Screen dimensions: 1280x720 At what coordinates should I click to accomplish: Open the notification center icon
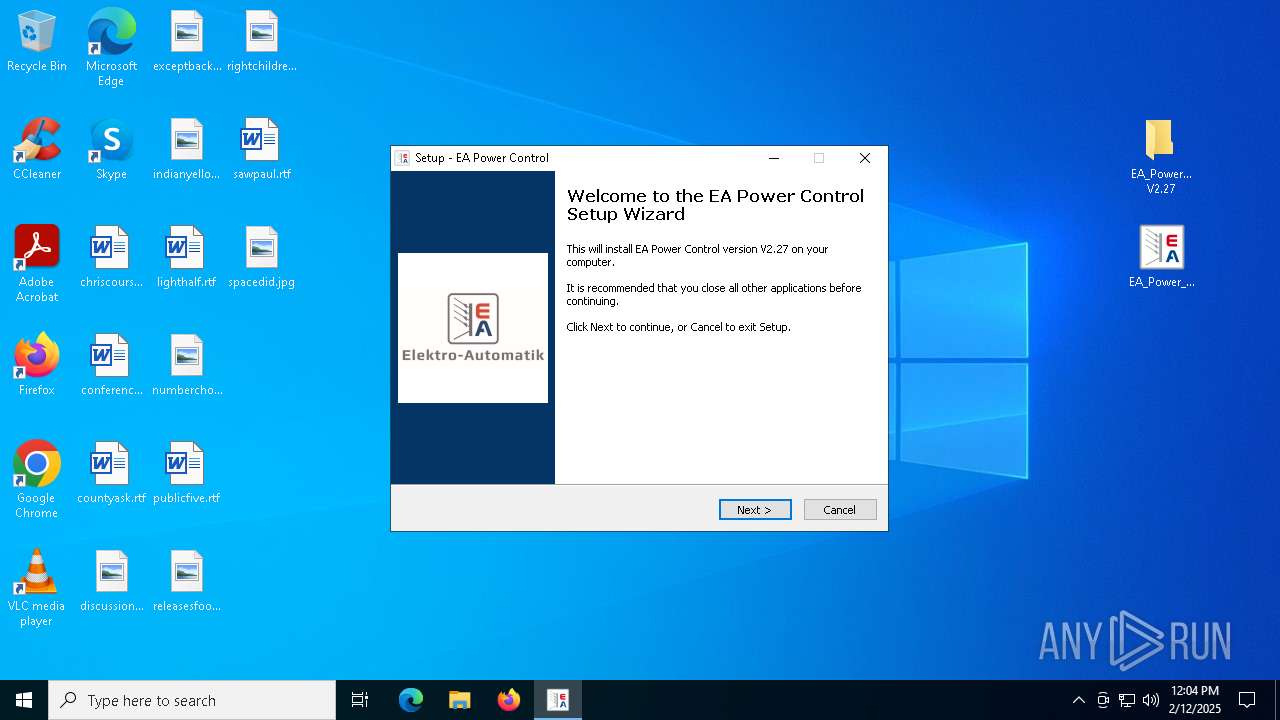(x=1247, y=700)
